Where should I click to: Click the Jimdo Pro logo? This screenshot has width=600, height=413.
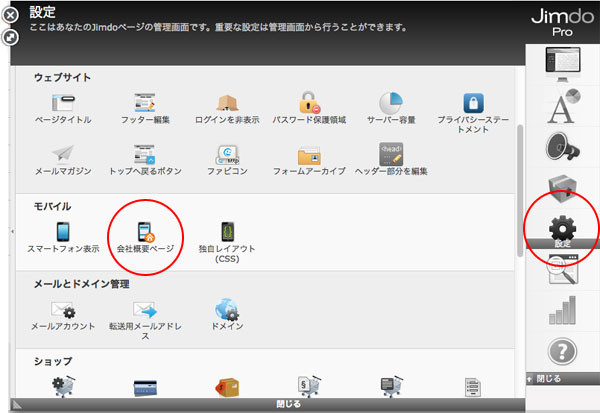(x=562, y=22)
